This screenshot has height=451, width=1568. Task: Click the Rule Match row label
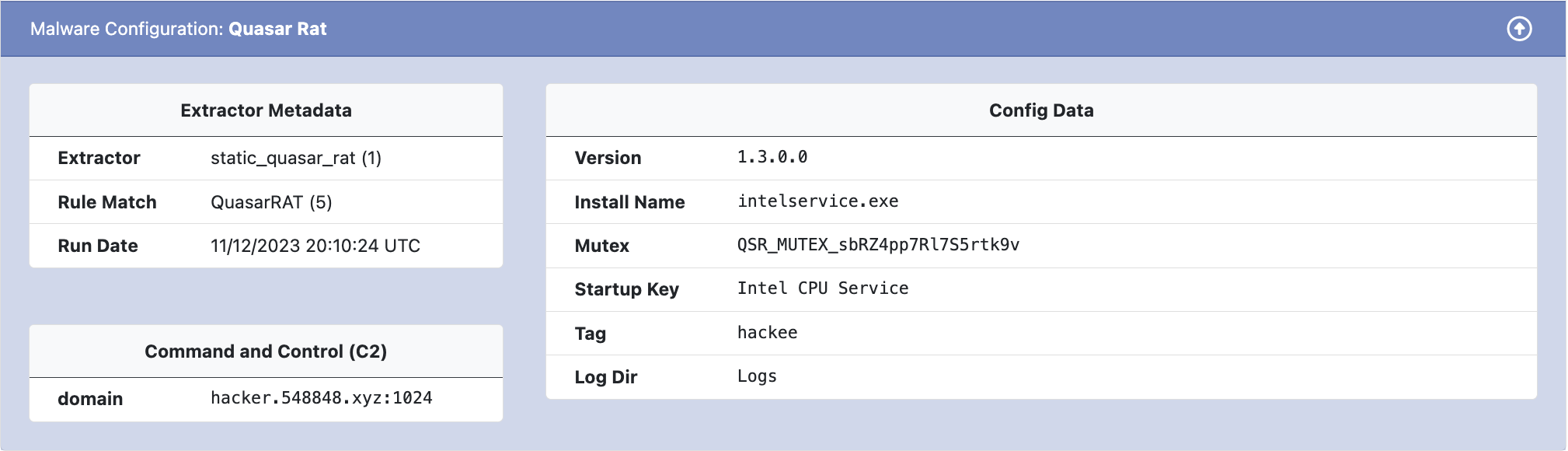click(107, 202)
